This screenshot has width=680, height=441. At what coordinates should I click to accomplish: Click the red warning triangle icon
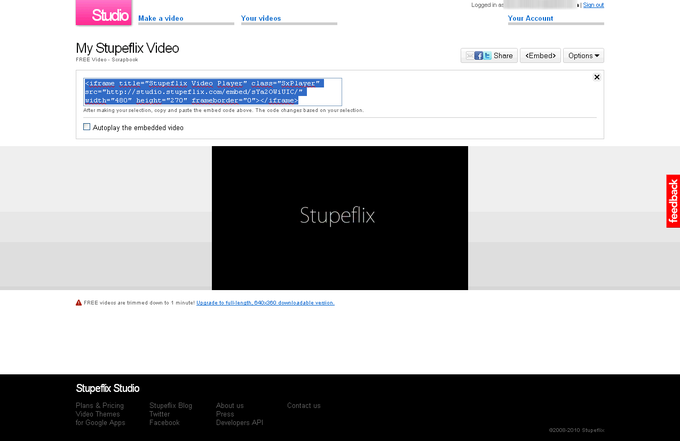coord(78,303)
